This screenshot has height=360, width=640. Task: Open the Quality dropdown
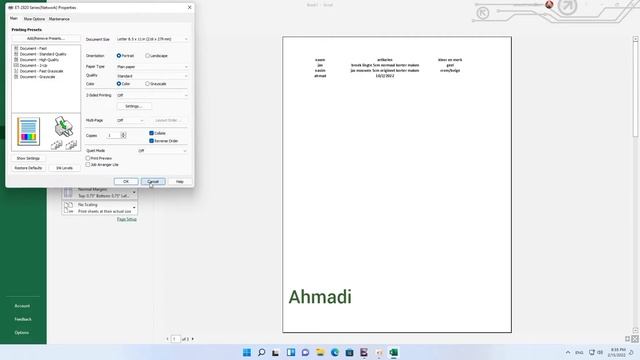(x=152, y=76)
